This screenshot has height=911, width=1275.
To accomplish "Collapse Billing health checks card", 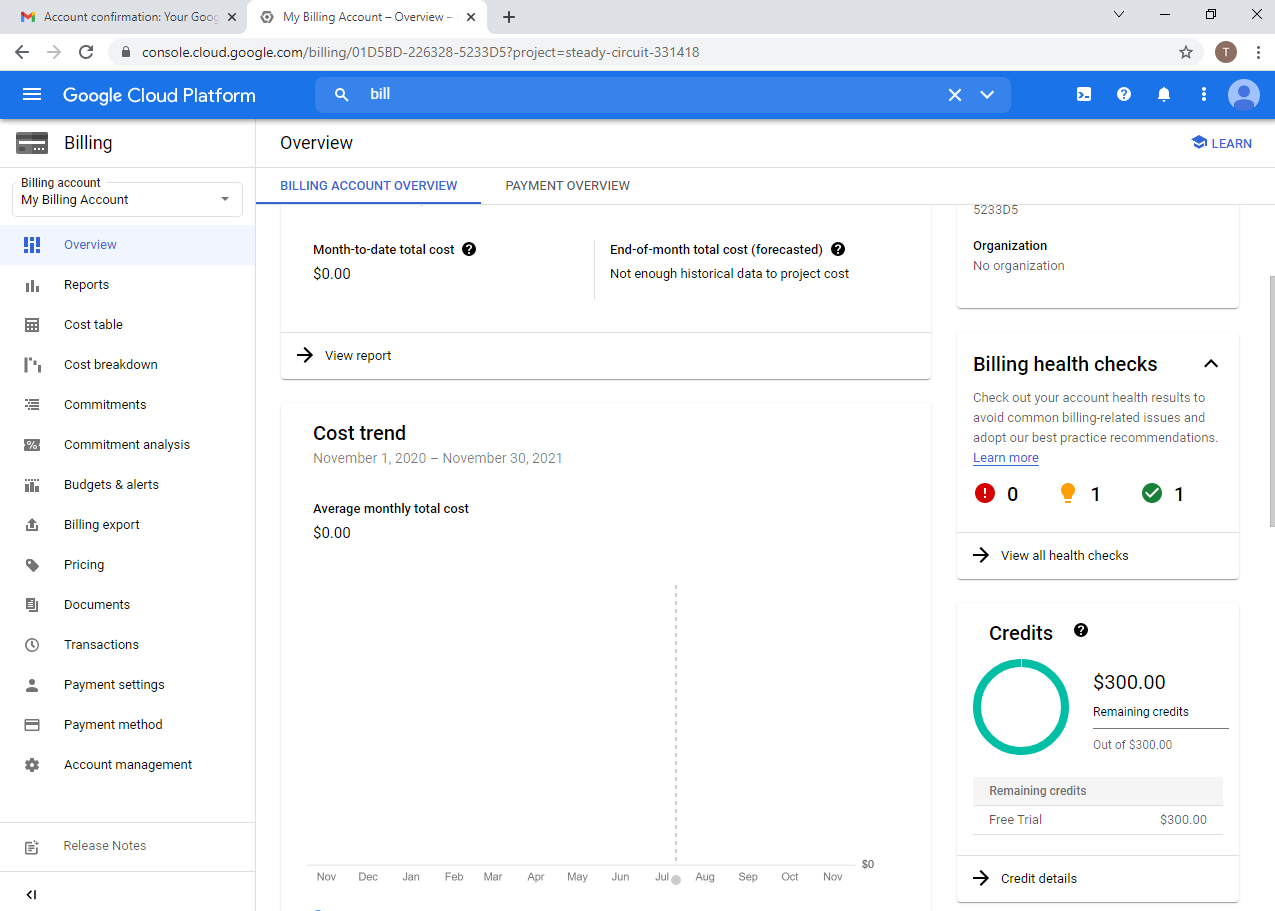I will (1210, 364).
